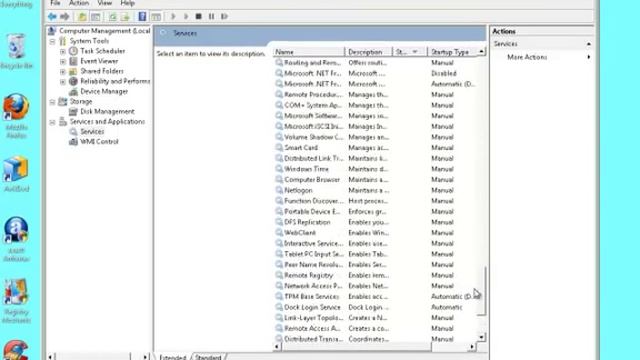This screenshot has width=640, height=360.
Task: Sort by the Startup Type column header
Action: tap(453, 52)
